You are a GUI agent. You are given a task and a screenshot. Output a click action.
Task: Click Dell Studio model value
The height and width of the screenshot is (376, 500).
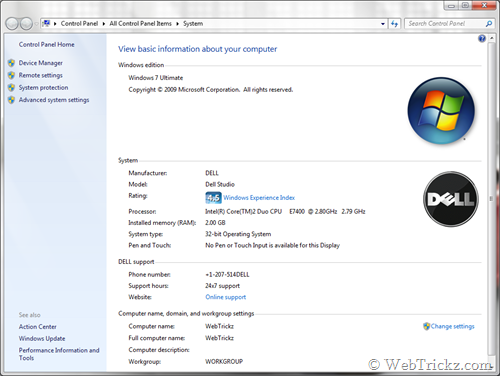coord(220,184)
